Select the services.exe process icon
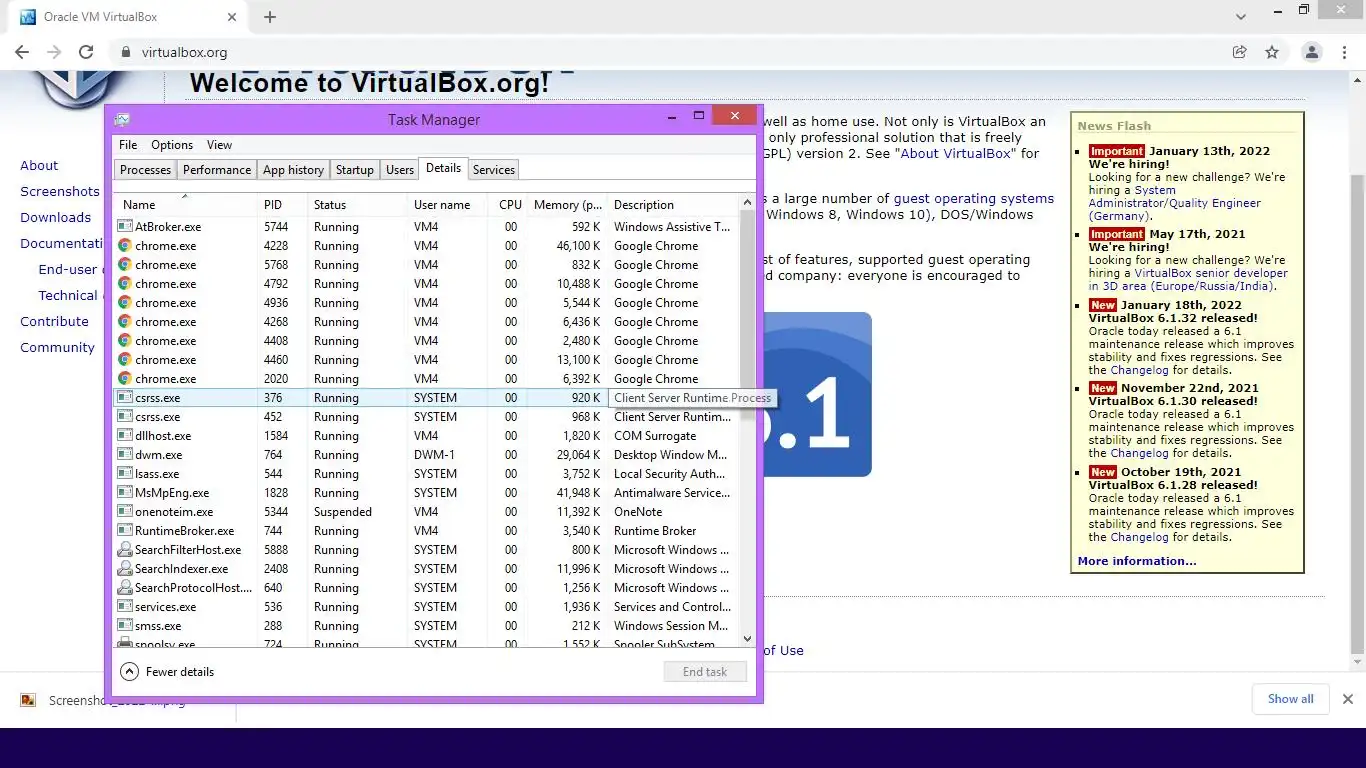The height and width of the screenshot is (768, 1366). point(125,607)
